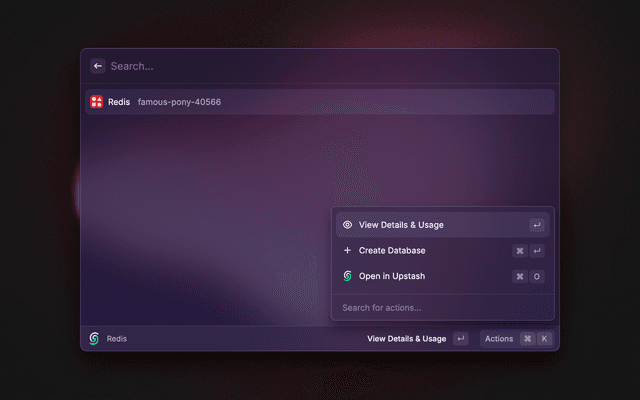Image resolution: width=640 pixels, height=400 pixels.
Task: Click the plus icon beside Create Database
Action: coord(347,251)
